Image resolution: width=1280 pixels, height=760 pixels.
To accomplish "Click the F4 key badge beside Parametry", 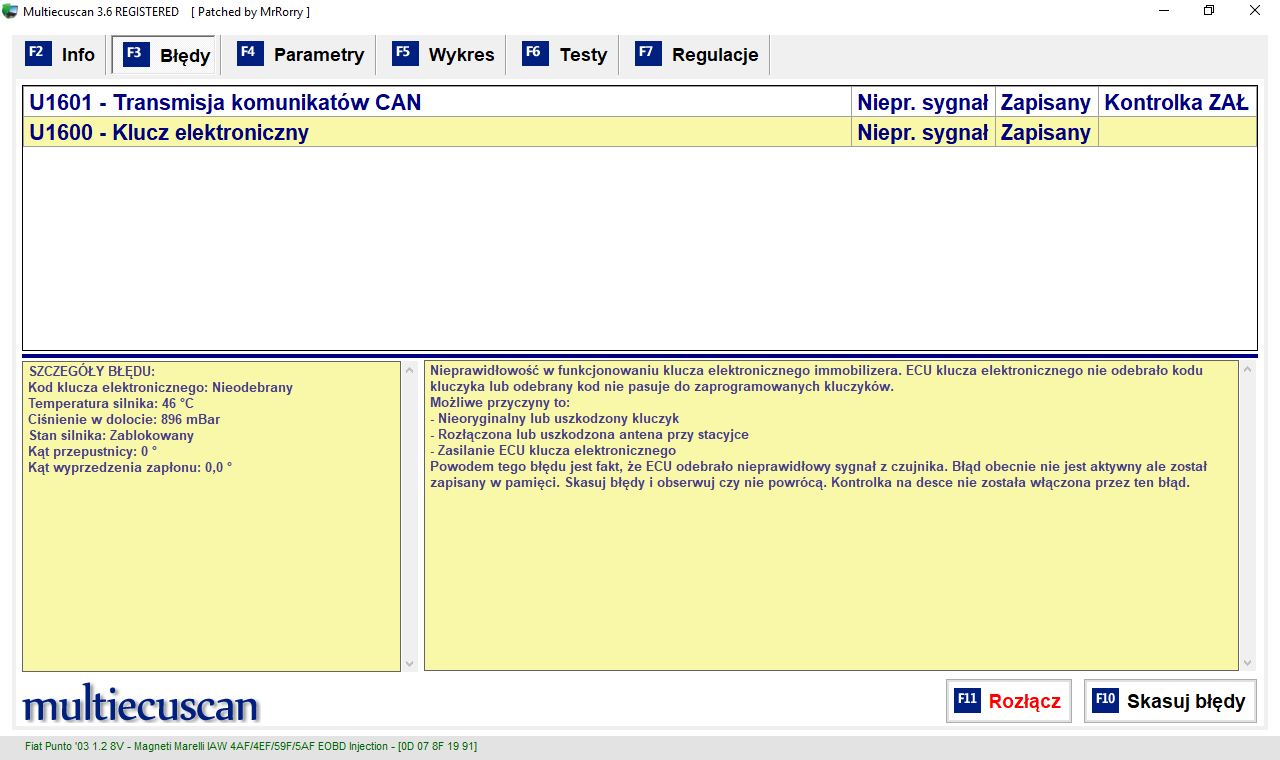I will pos(250,54).
